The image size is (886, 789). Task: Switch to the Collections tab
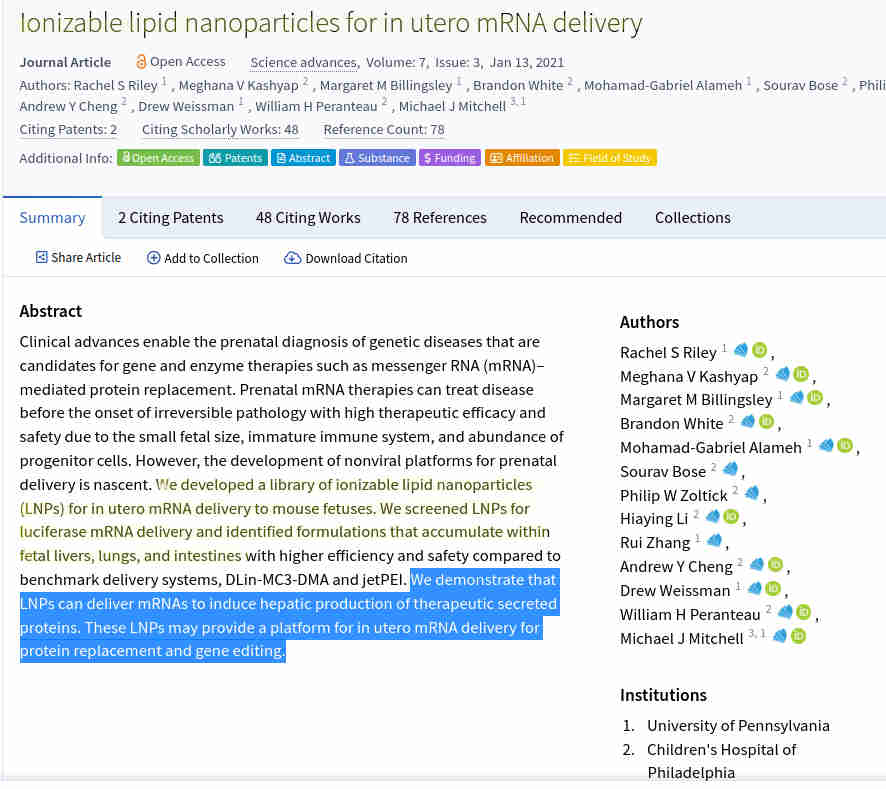(693, 218)
